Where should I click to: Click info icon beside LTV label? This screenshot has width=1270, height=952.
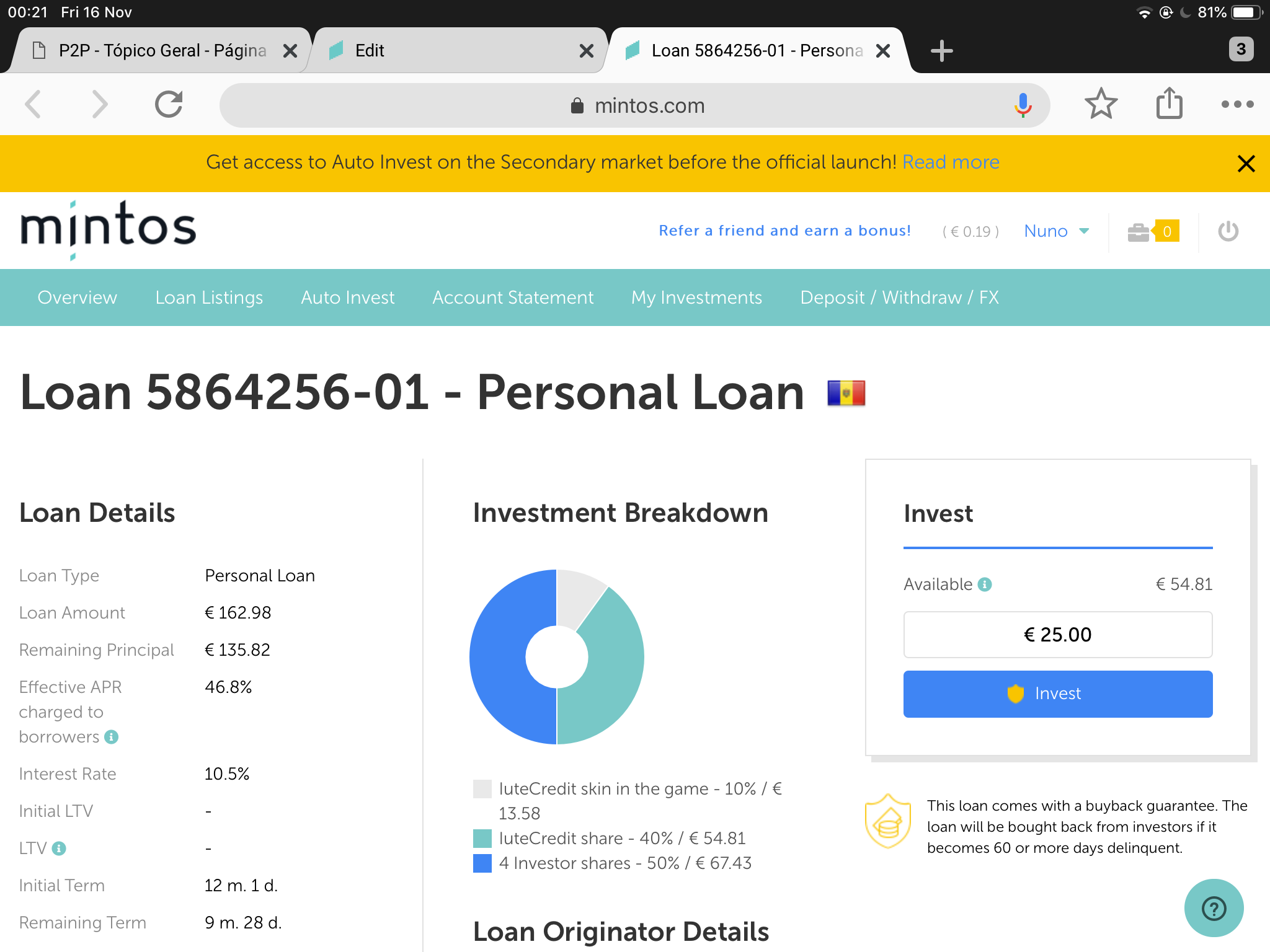[x=59, y=848]
